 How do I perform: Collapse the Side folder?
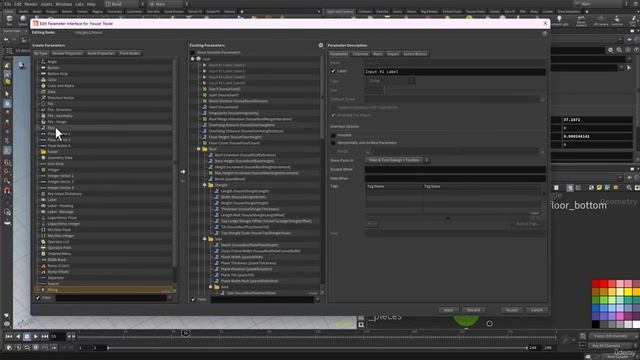point(205,239)
